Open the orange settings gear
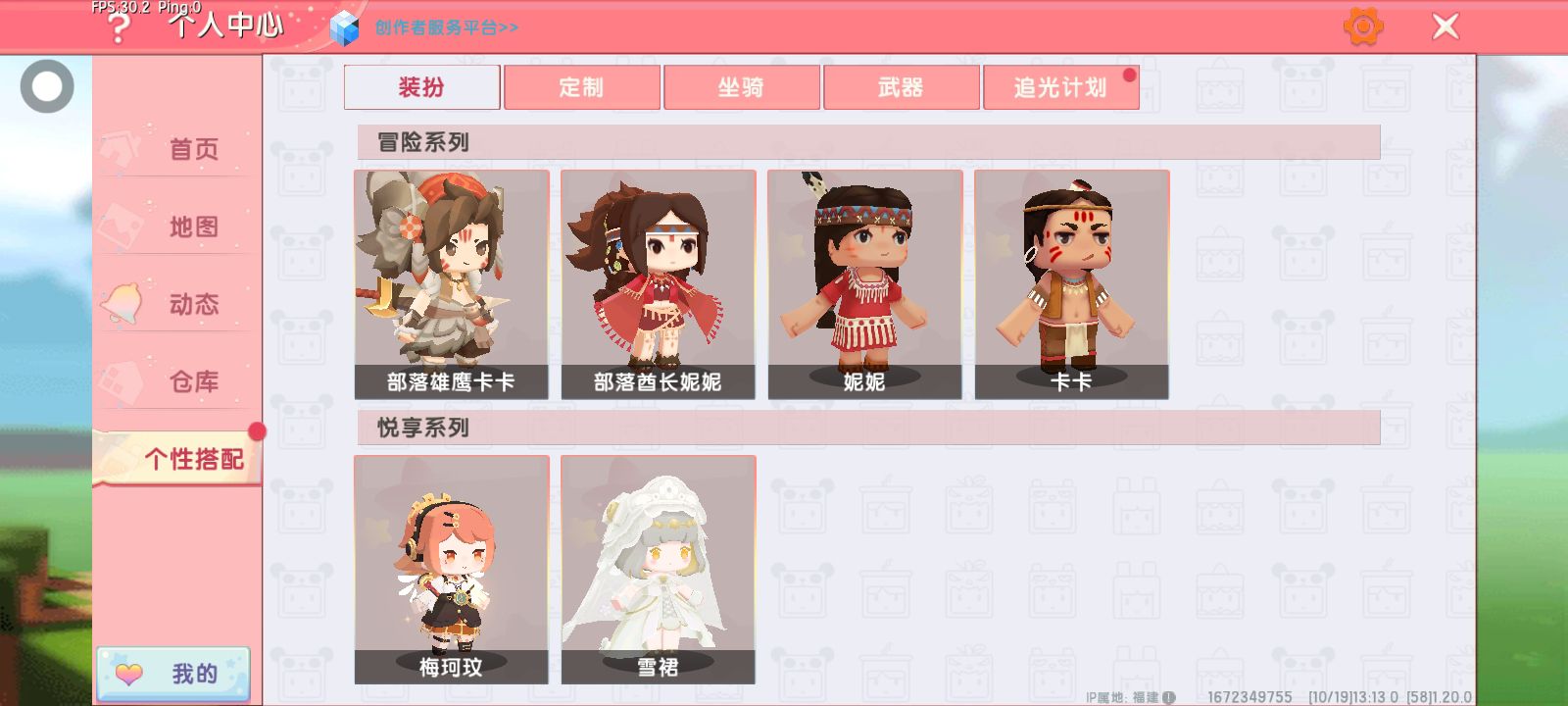Viewport: 1568px width, 706px height. pos(1363,26)
